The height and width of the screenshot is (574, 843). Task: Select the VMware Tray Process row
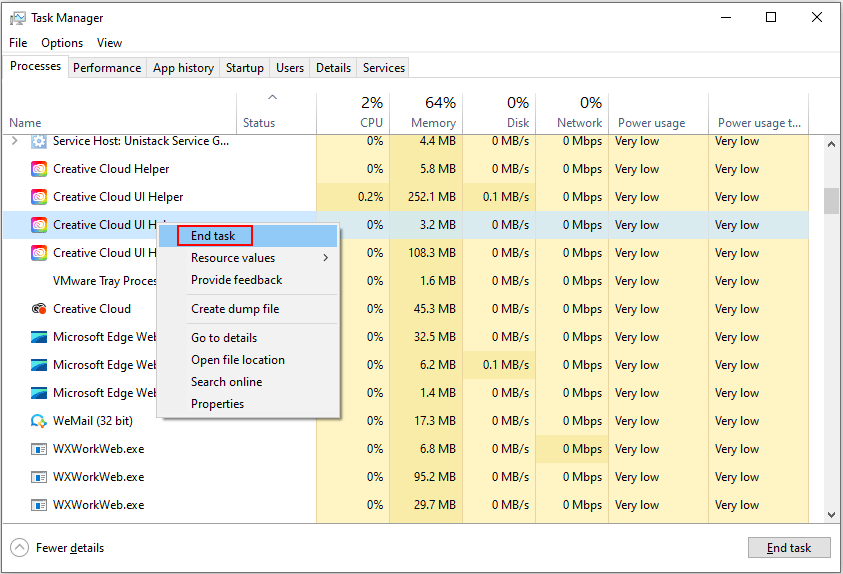(x=104, y=281)
